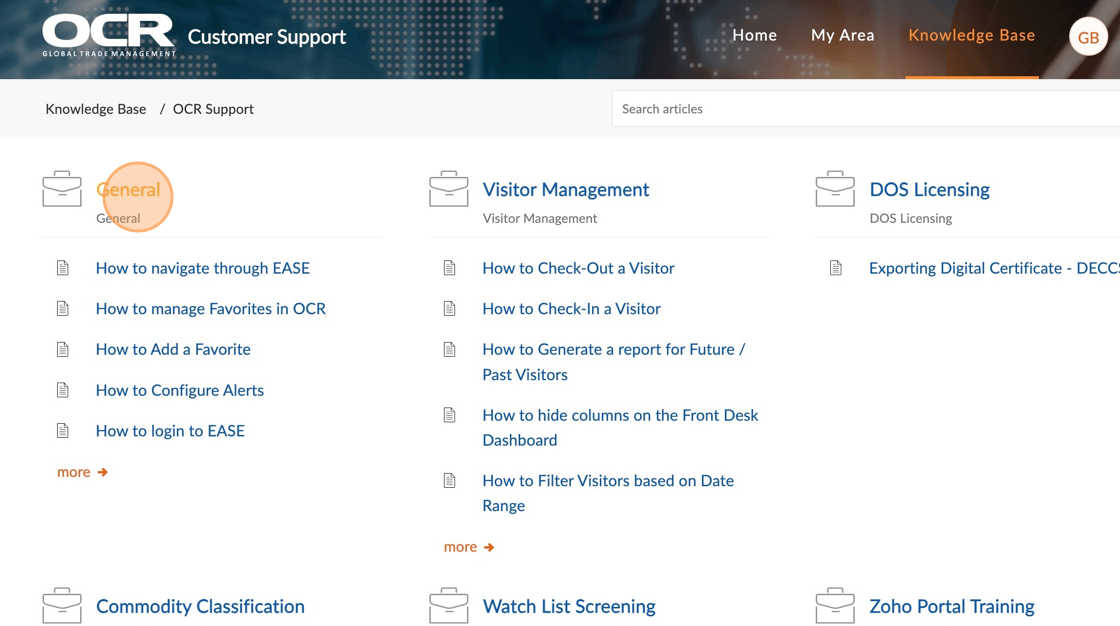Click document icon beside How to login to EASE

(63, 431)
